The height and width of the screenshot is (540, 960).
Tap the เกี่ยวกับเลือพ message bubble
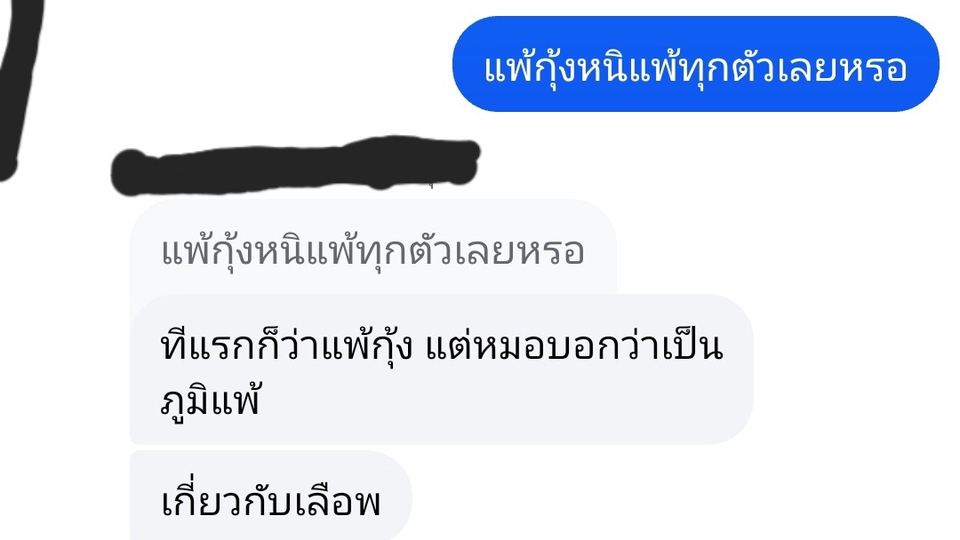click(271, 497)
